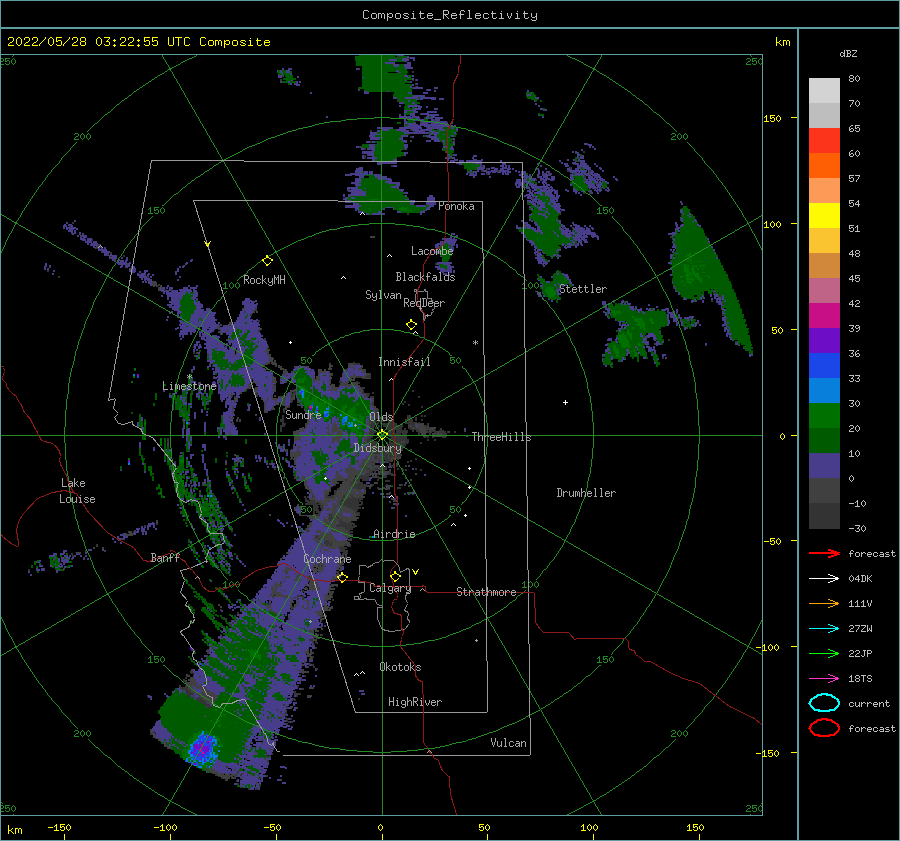Image resolution: width=900 pixels, height=841 pixels.
Task: Select the Okotoks label
Action: [x=401, y=666]
